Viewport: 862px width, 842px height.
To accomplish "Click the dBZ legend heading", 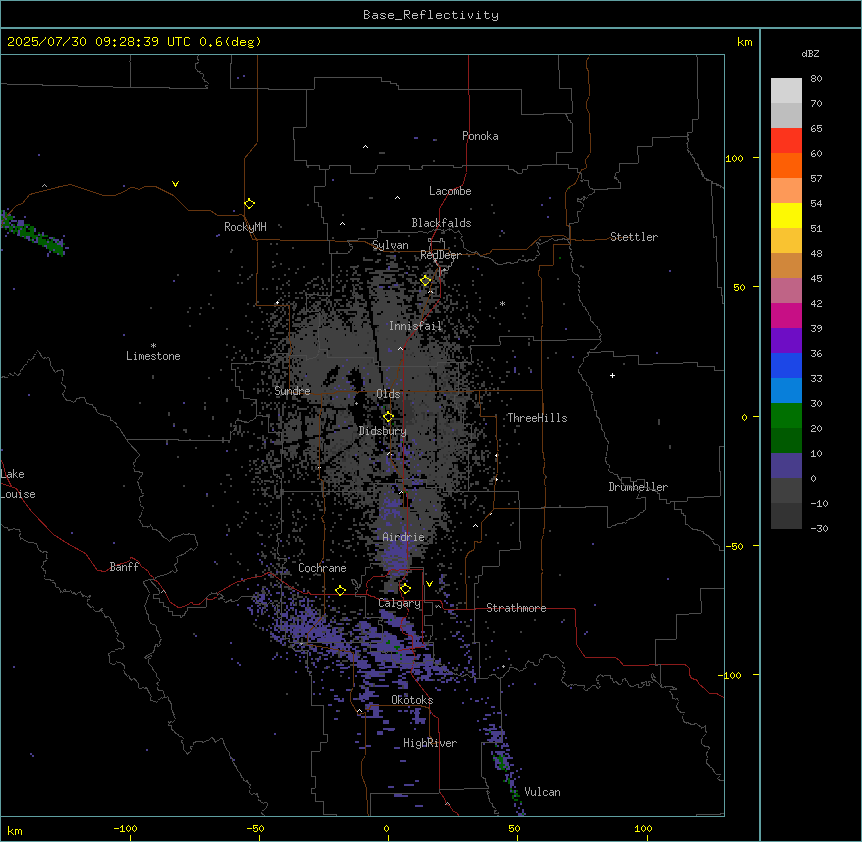I will tap(810, 54).
